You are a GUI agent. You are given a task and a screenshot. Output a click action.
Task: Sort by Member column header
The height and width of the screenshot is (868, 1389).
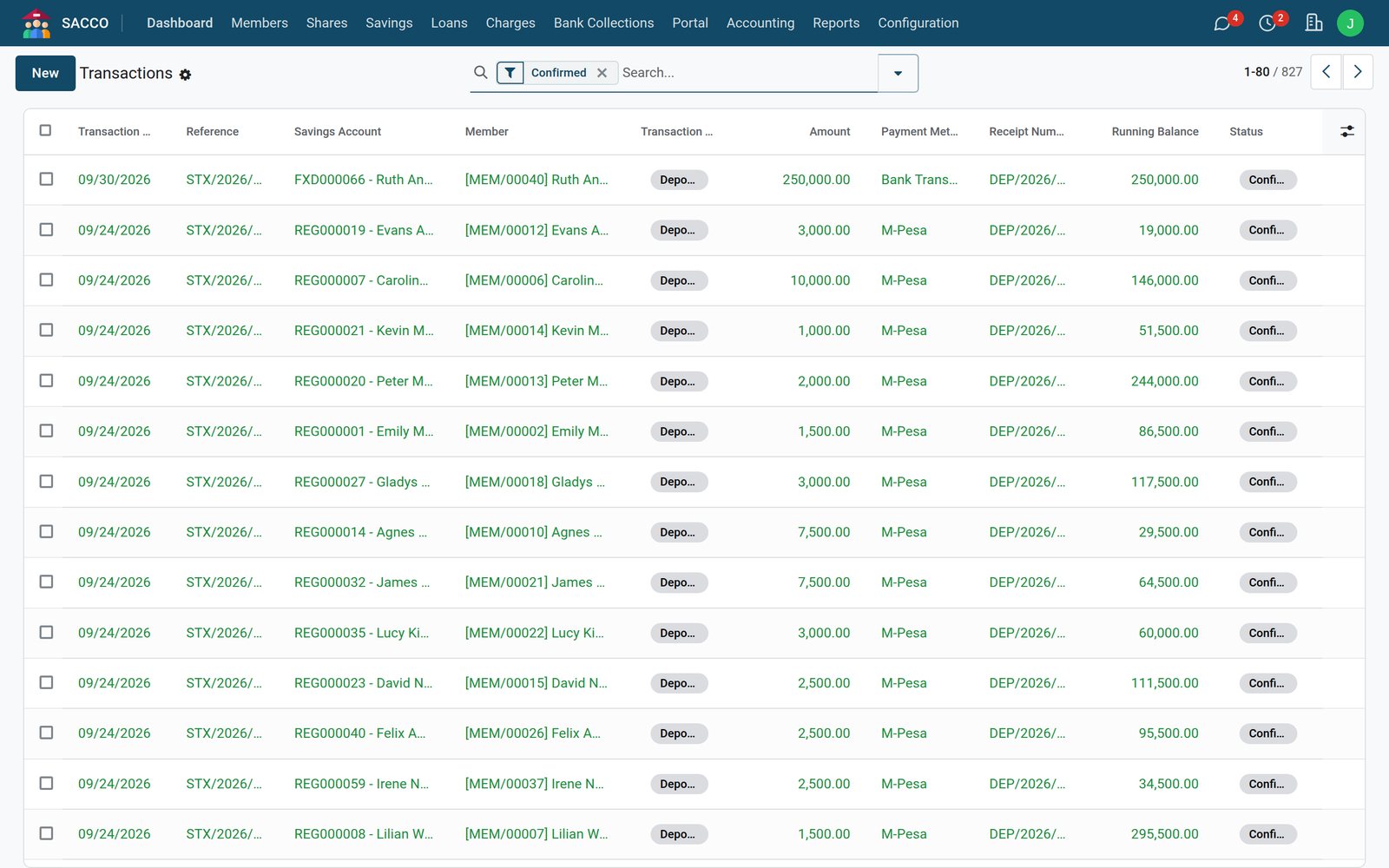coord(486,132)
